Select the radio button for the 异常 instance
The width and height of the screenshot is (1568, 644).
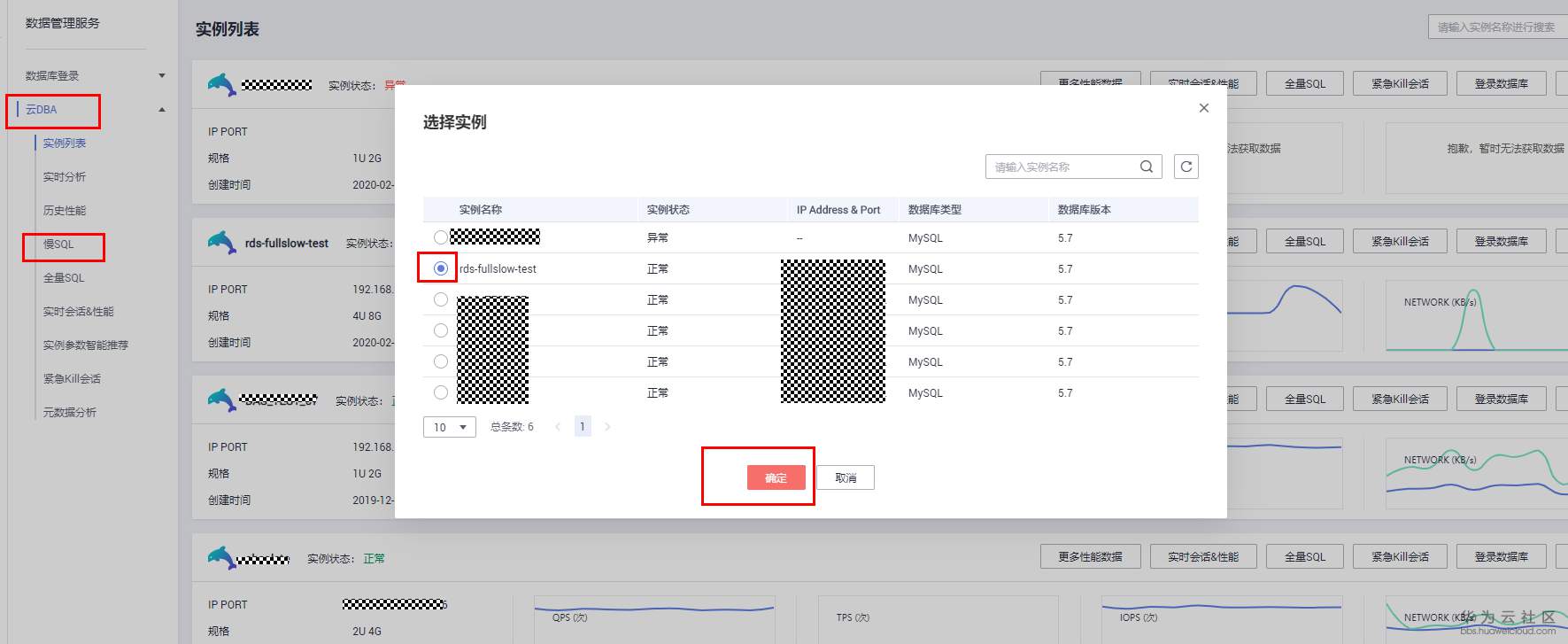click(441, 237)
